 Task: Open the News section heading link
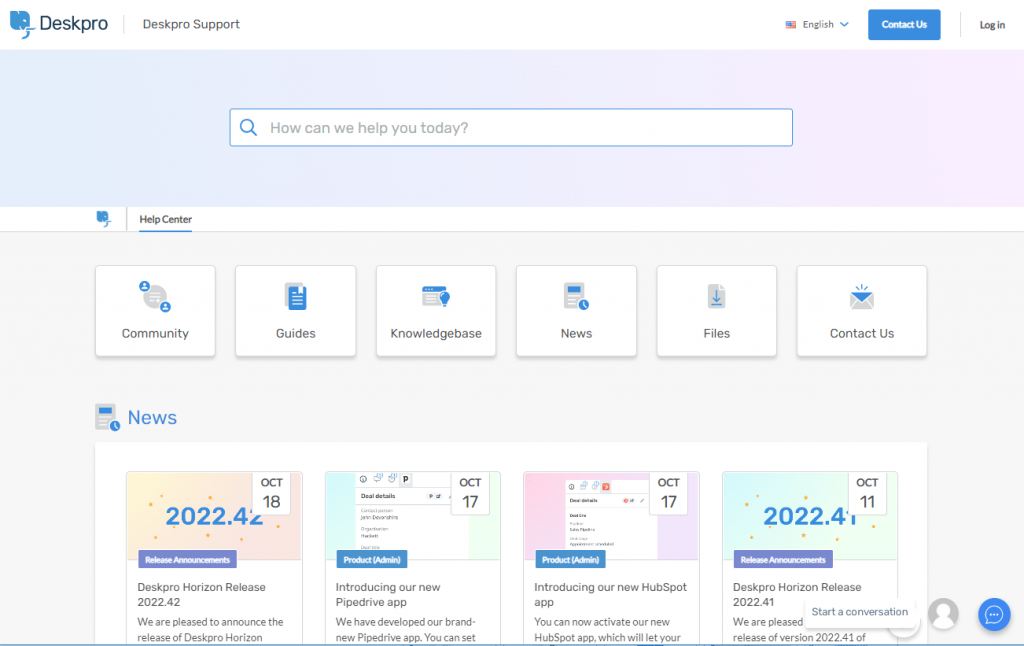(x=152, y=417)
